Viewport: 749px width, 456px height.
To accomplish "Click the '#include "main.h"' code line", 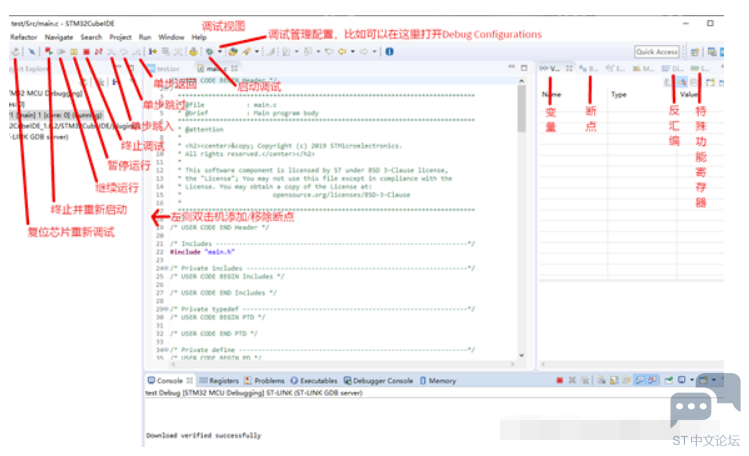I will (203, 252).
